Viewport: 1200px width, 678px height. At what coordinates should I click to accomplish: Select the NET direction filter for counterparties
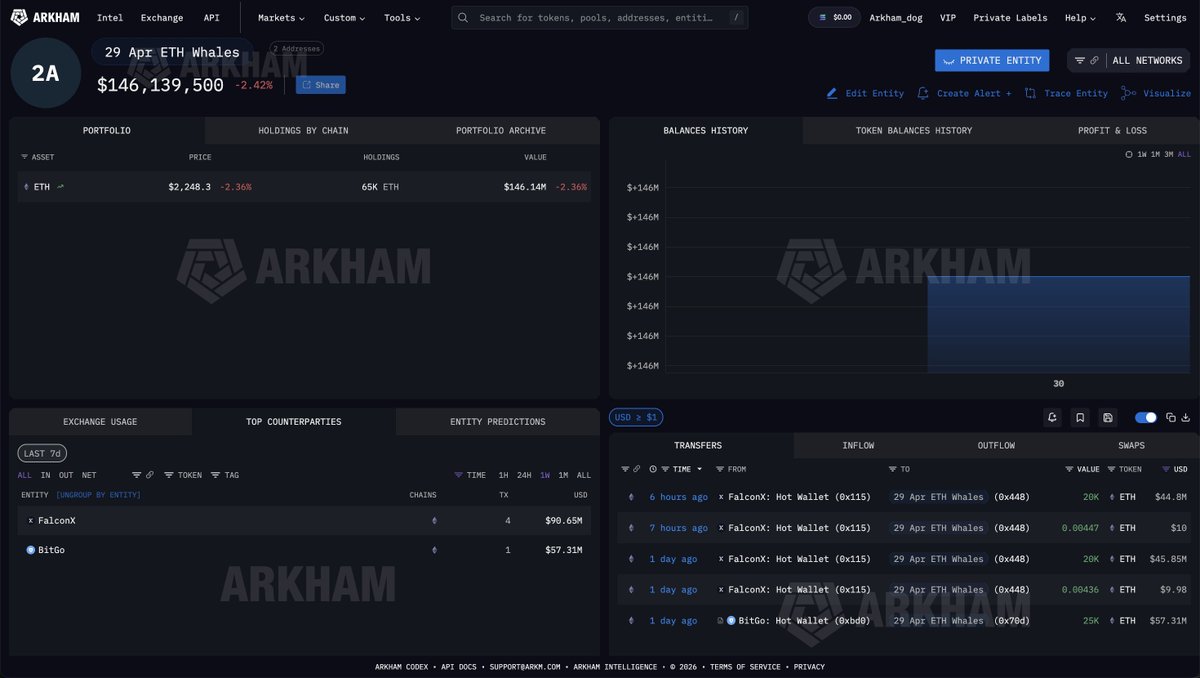coord(89,475)
